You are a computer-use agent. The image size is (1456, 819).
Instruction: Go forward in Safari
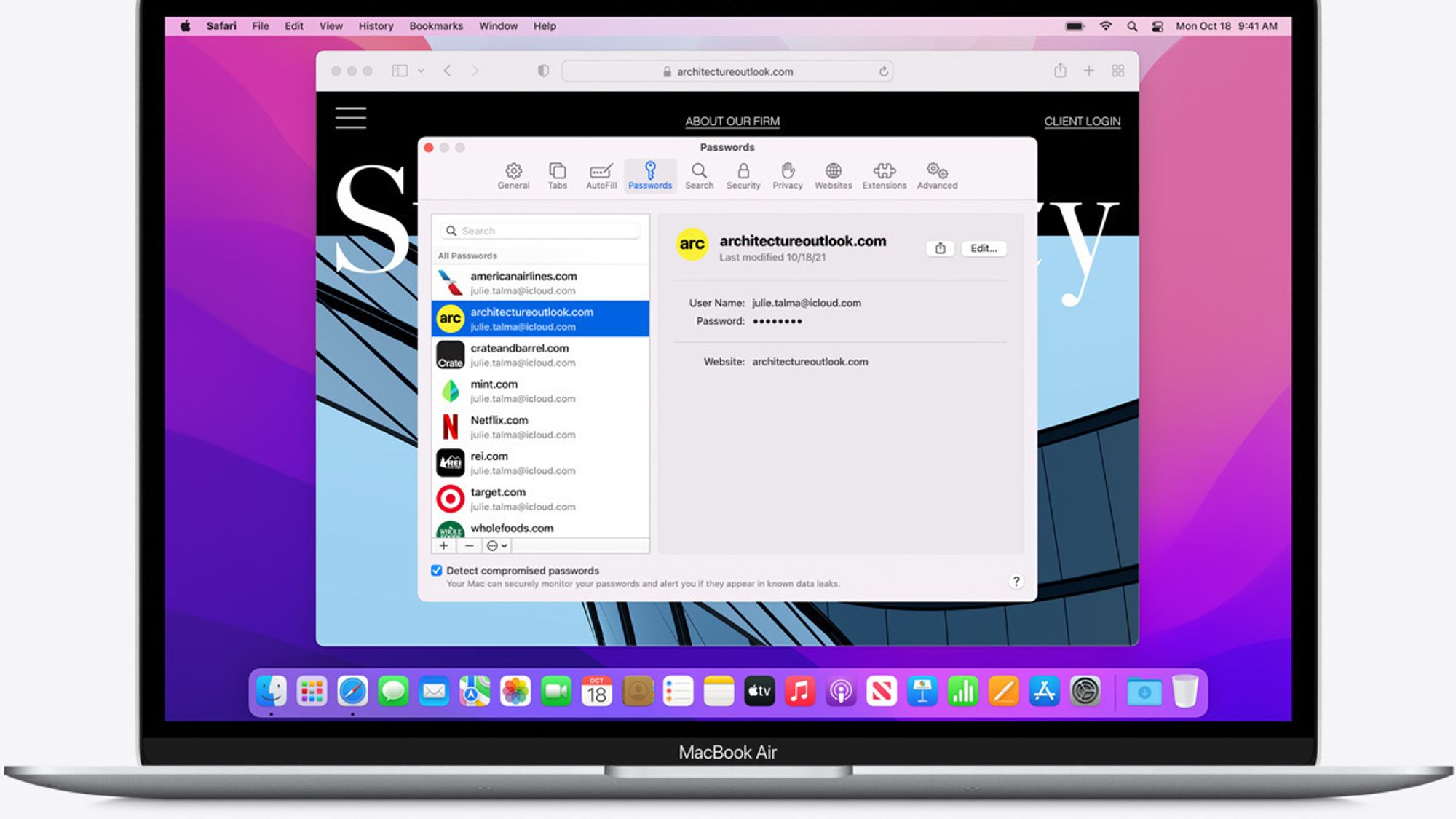click(475, 71)
